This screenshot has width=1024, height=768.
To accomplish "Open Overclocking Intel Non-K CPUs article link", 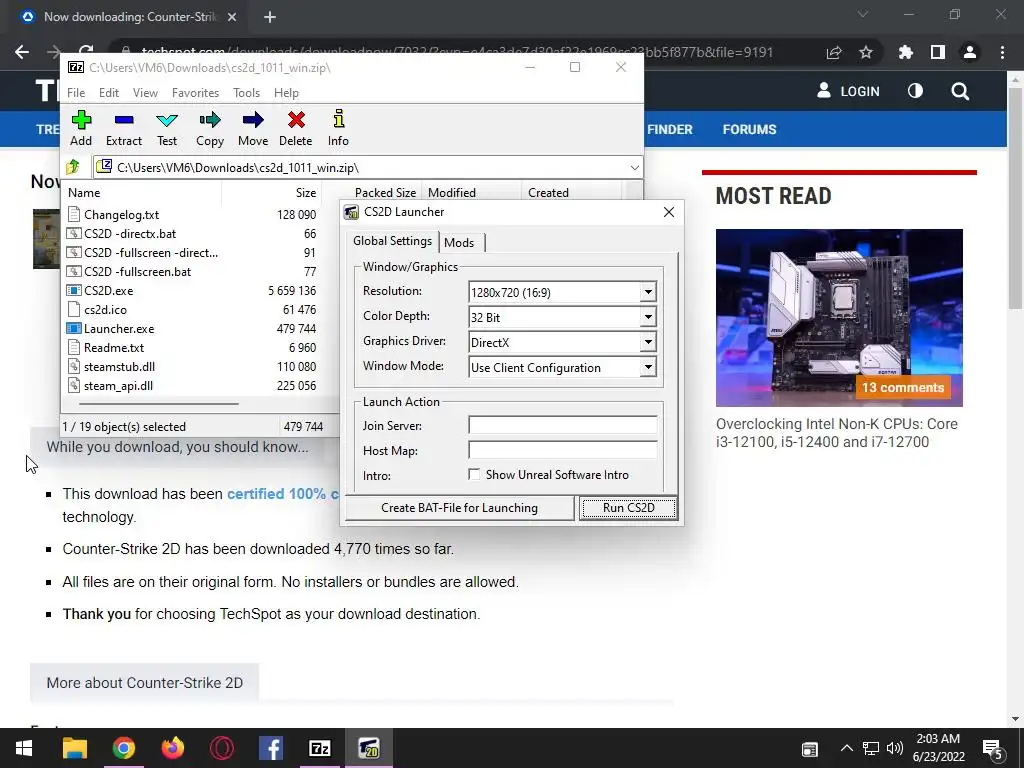I will click(x=837, y=433).
